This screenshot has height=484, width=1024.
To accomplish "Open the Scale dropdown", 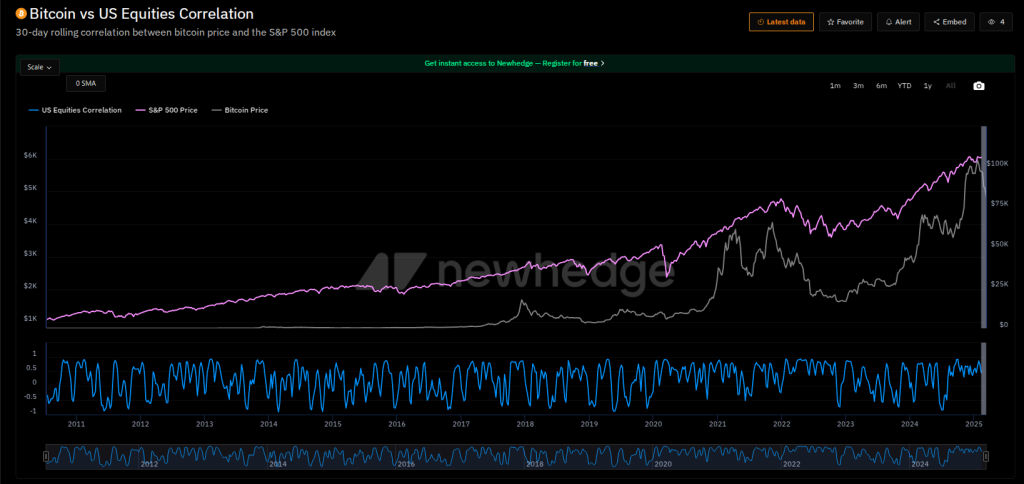I will click(x=40, y=67).
